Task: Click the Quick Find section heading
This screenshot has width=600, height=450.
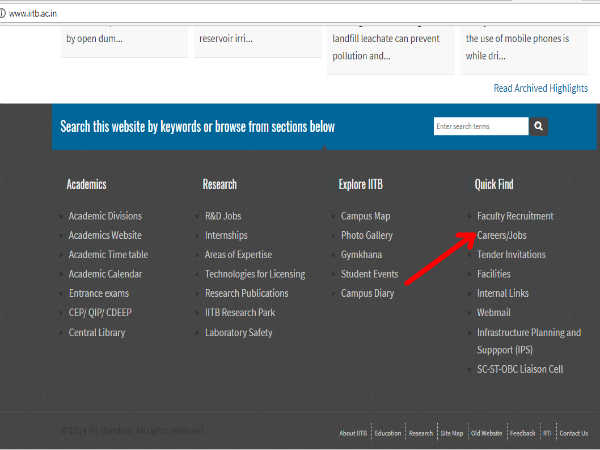Action: (x=494, y=184)
